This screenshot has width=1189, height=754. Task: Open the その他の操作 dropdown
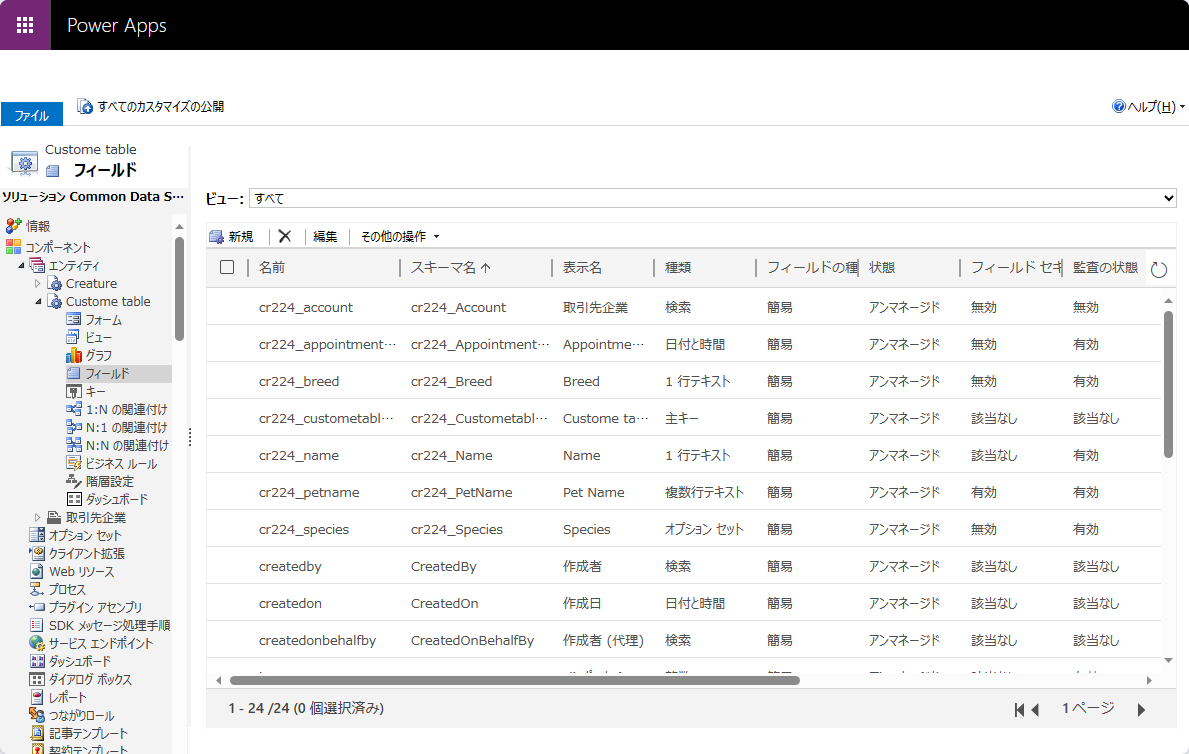[x=393, y=235]
